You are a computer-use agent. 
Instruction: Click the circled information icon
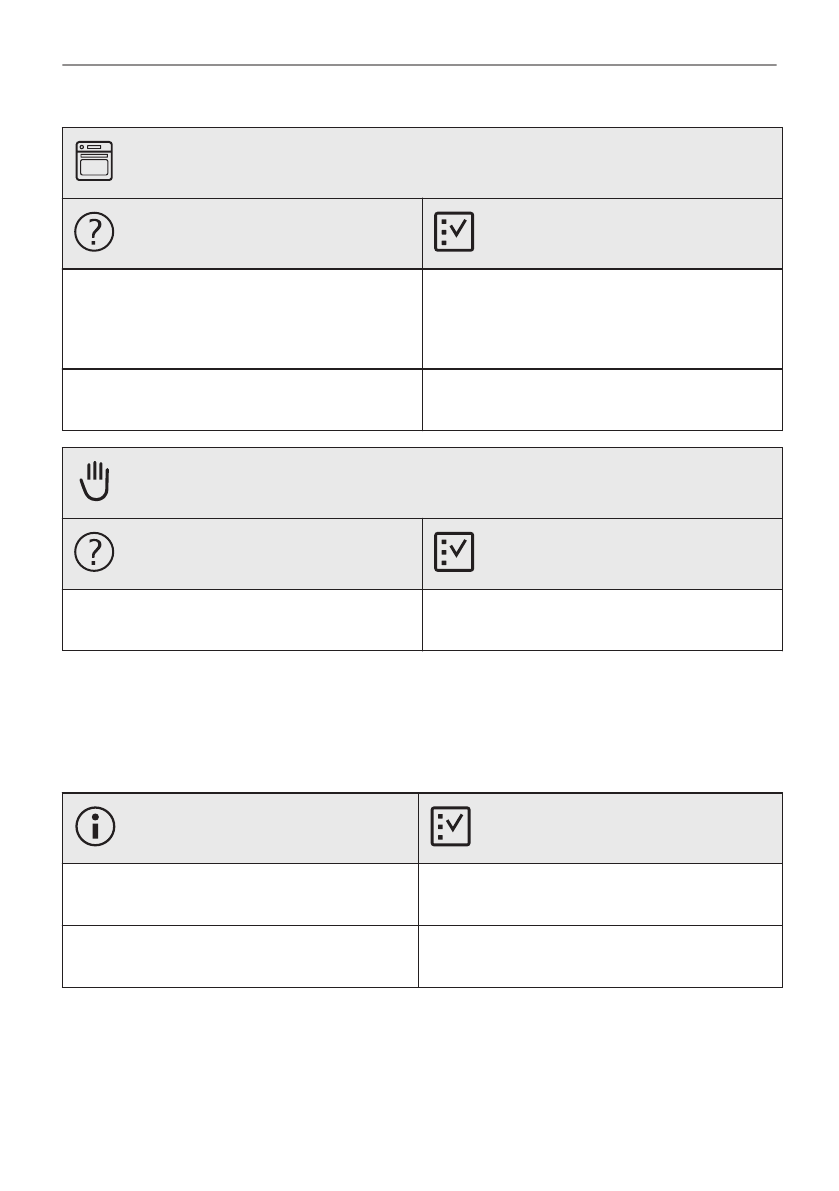click(x=95, y=828)
